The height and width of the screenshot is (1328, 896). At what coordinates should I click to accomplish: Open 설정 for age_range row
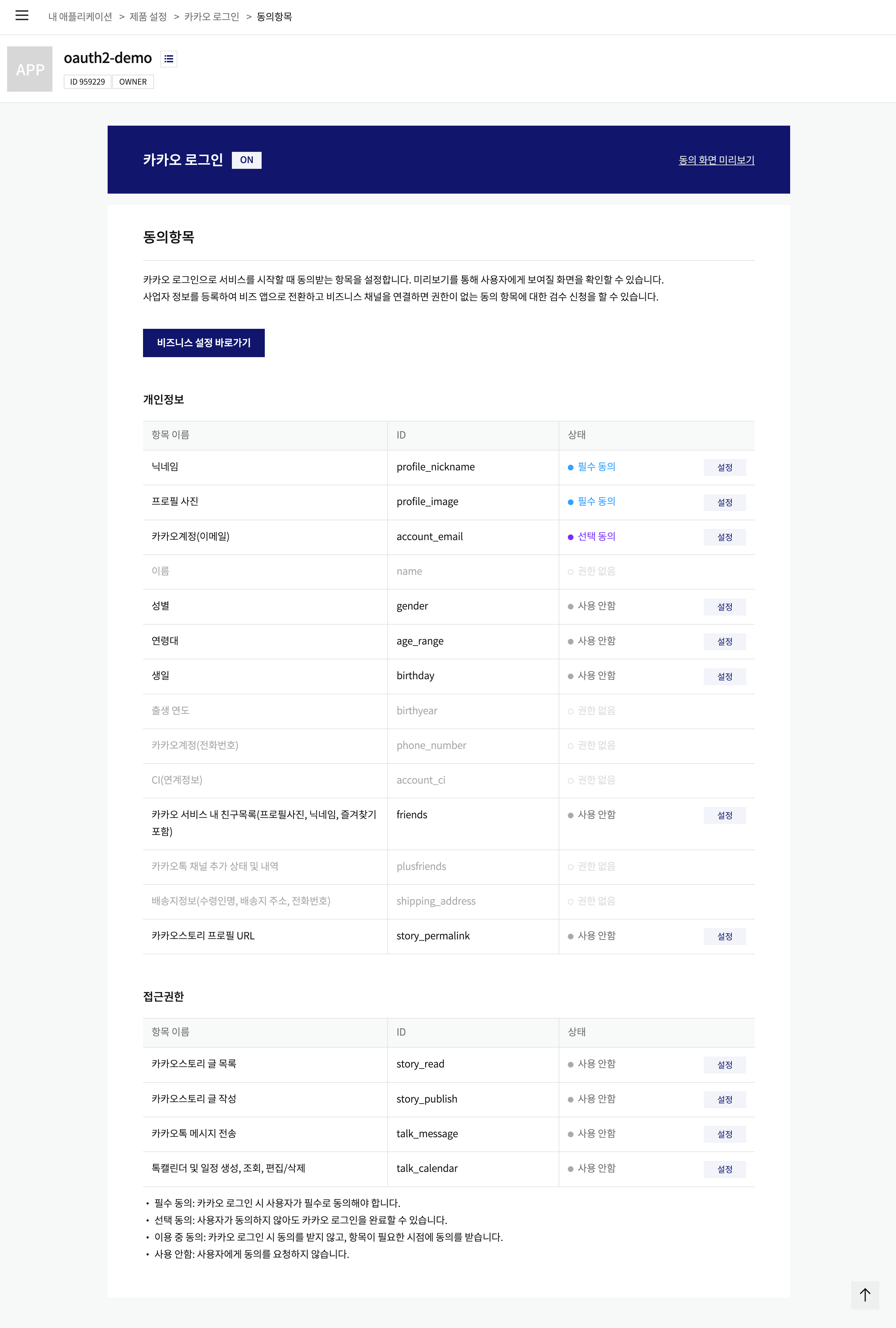(x=725, y=641)
